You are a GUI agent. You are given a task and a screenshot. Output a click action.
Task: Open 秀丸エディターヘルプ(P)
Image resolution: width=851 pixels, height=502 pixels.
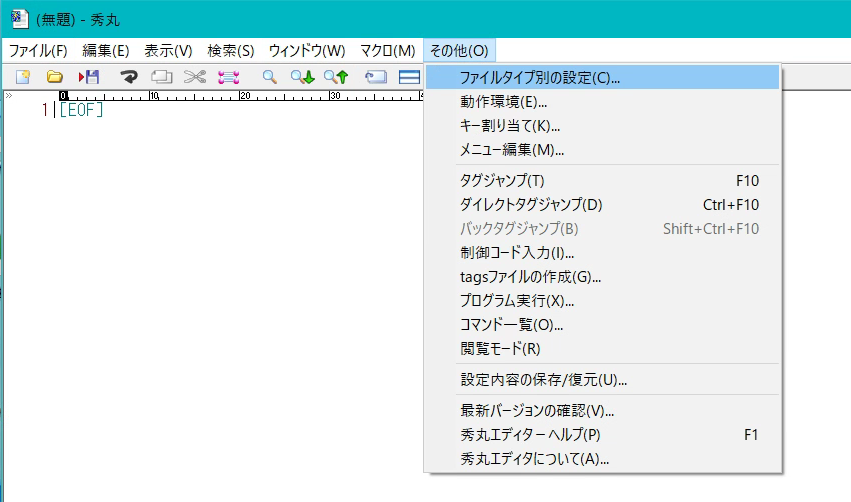point(602,435)
